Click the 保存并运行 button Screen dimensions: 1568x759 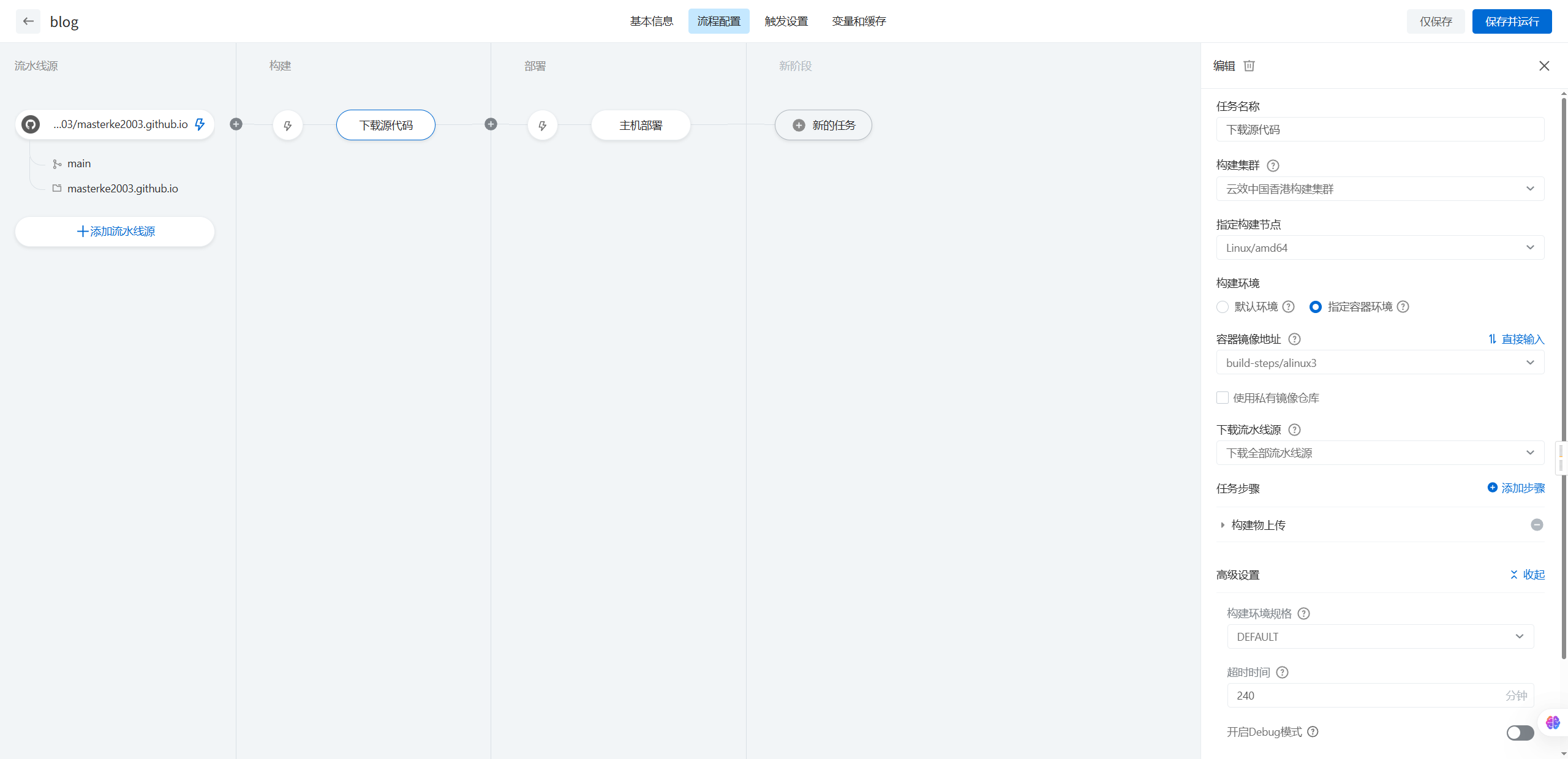click(x=1512, y=21)
